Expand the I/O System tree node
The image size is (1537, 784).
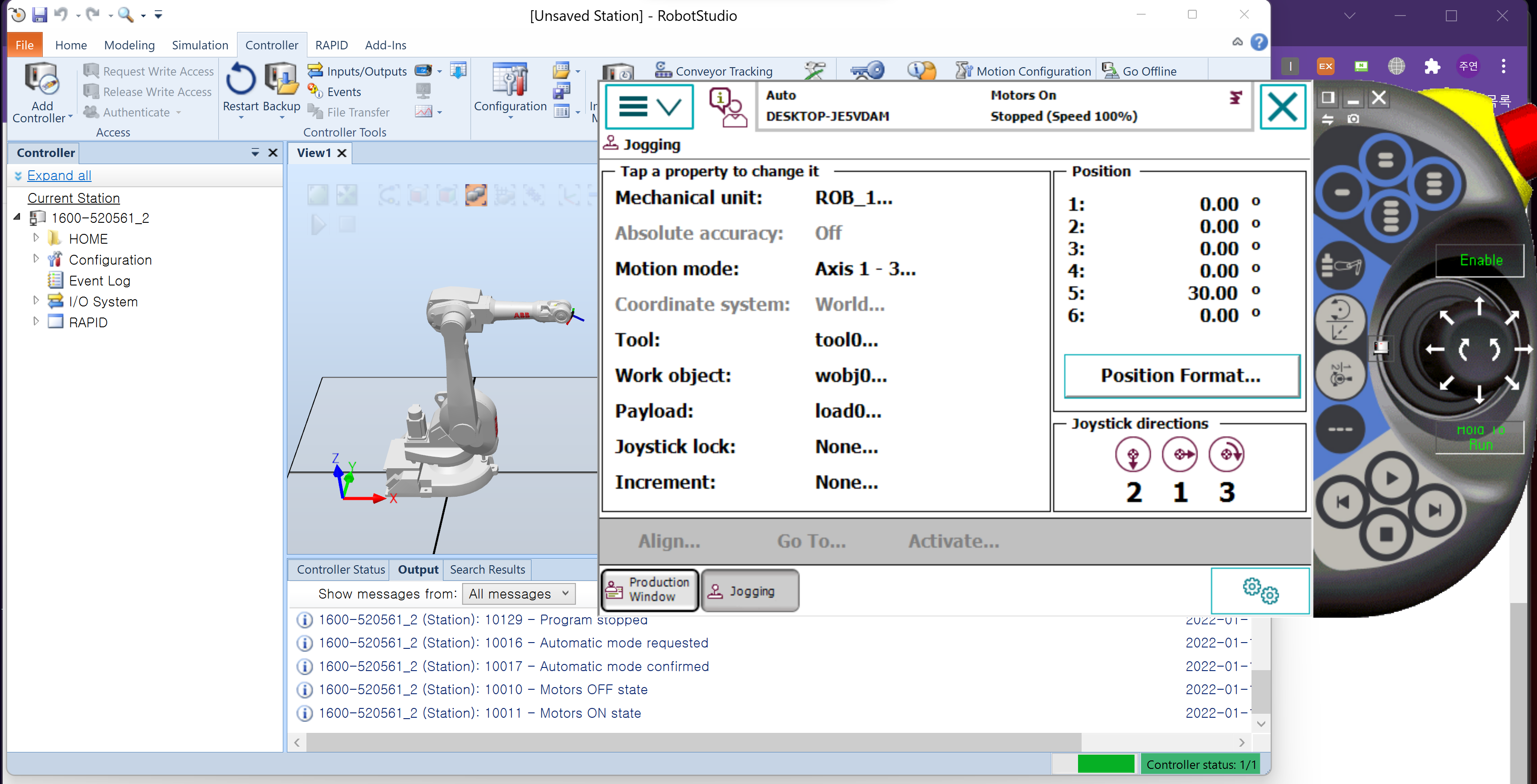tap(36, 300)
